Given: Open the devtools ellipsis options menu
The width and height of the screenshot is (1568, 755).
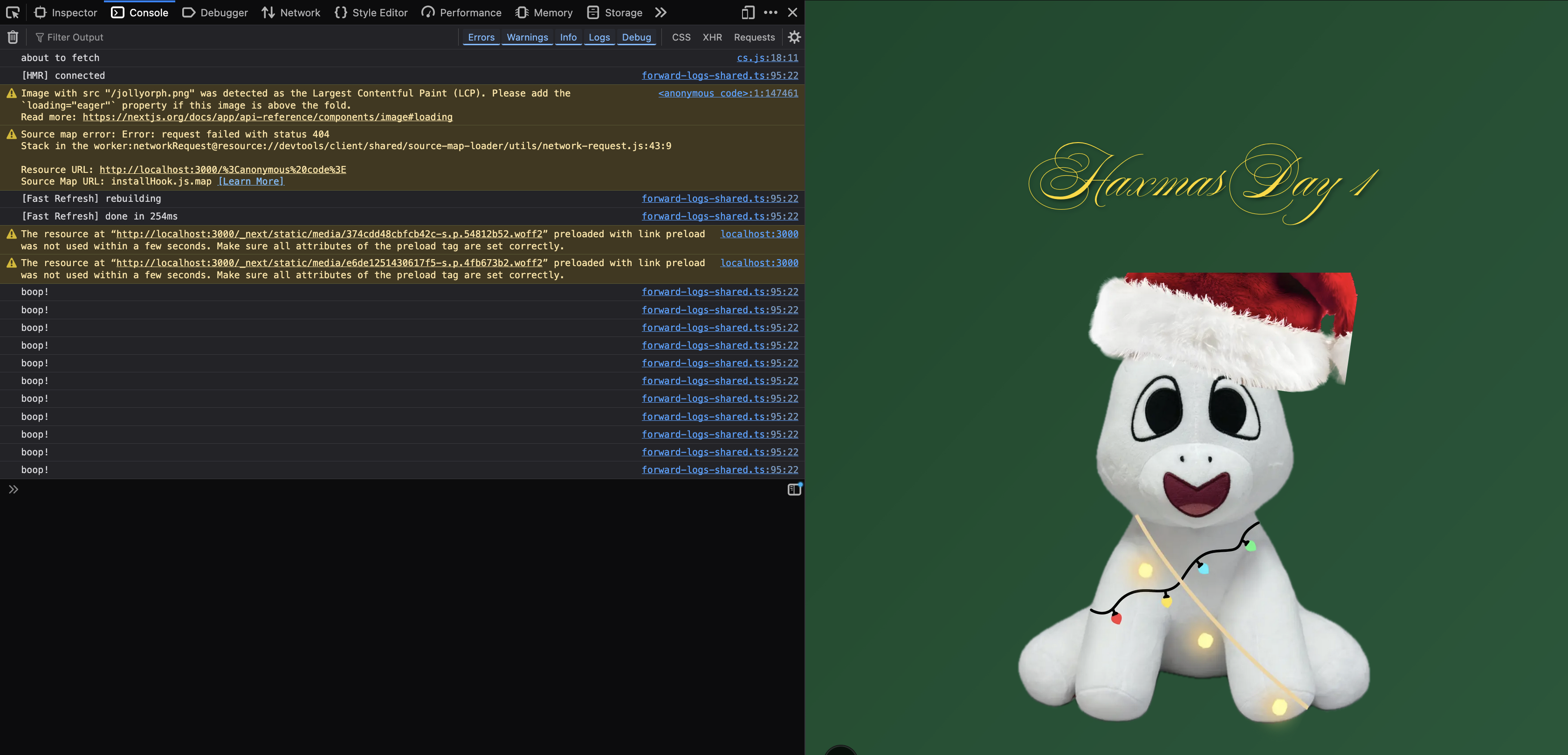Looking at the screenshot, I should click(770, 12).
